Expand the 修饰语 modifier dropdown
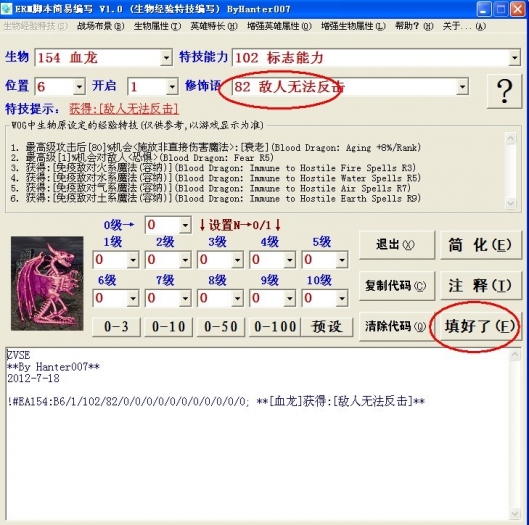 [x=462, y=87]
